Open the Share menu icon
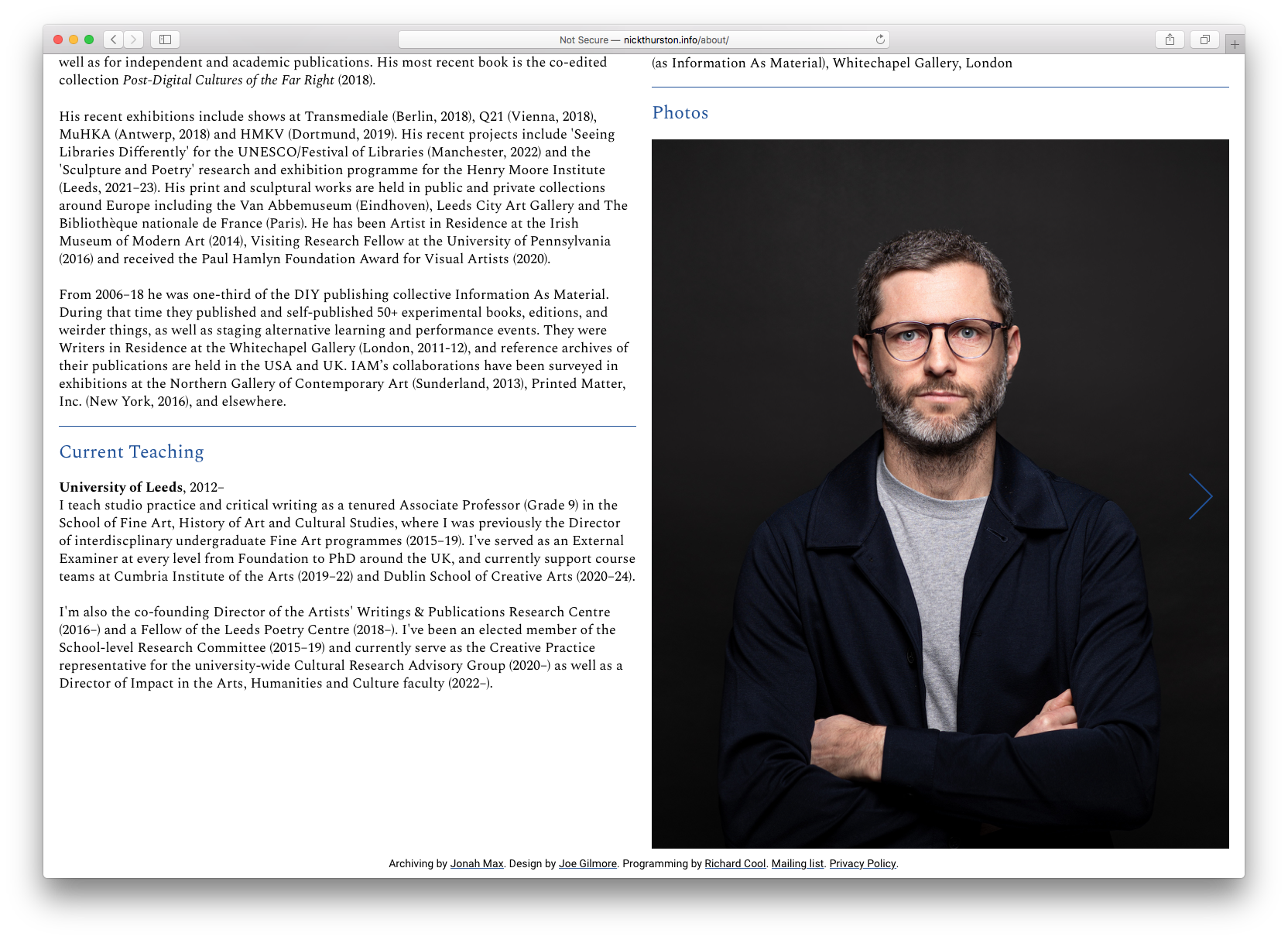This screenshot has width=1288, height=940. coord(1170,39)
